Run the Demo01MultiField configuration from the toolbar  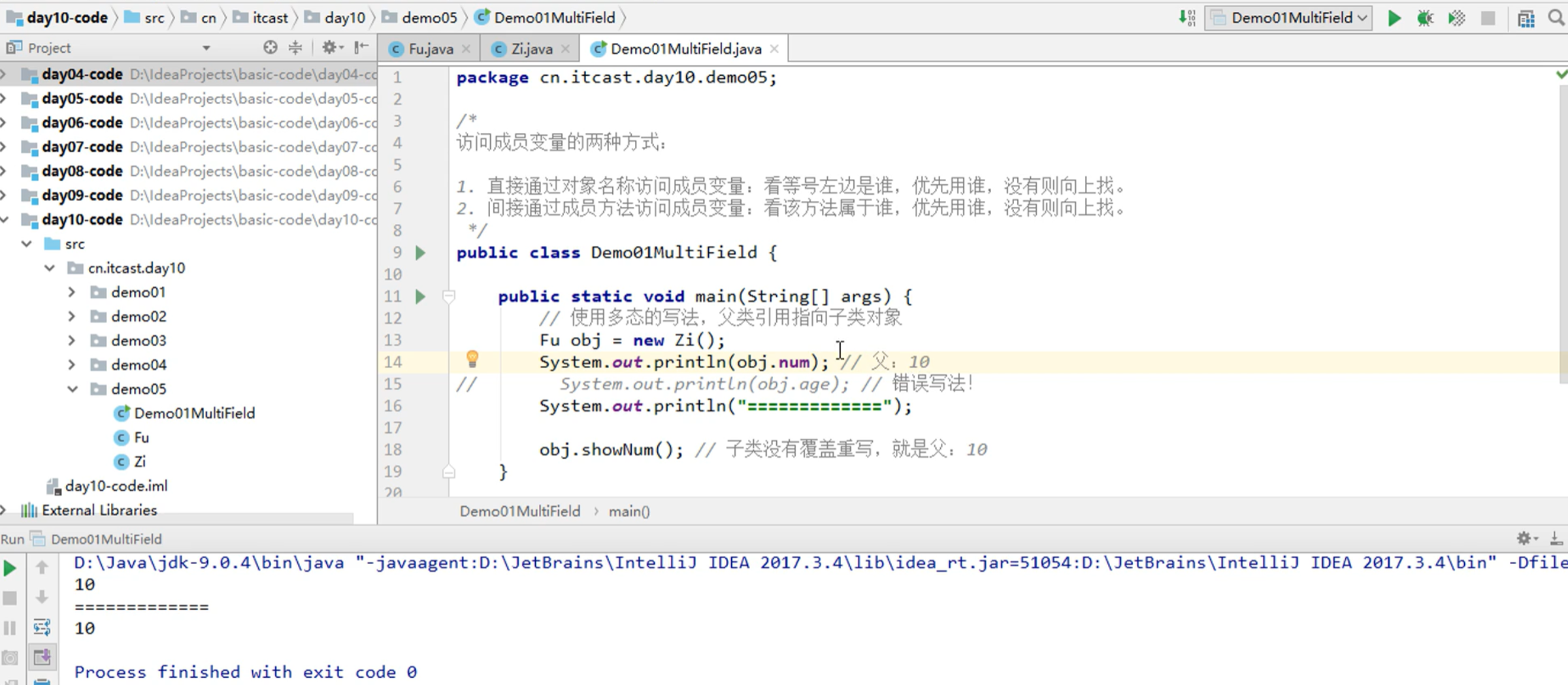(x=1394, y=18)
